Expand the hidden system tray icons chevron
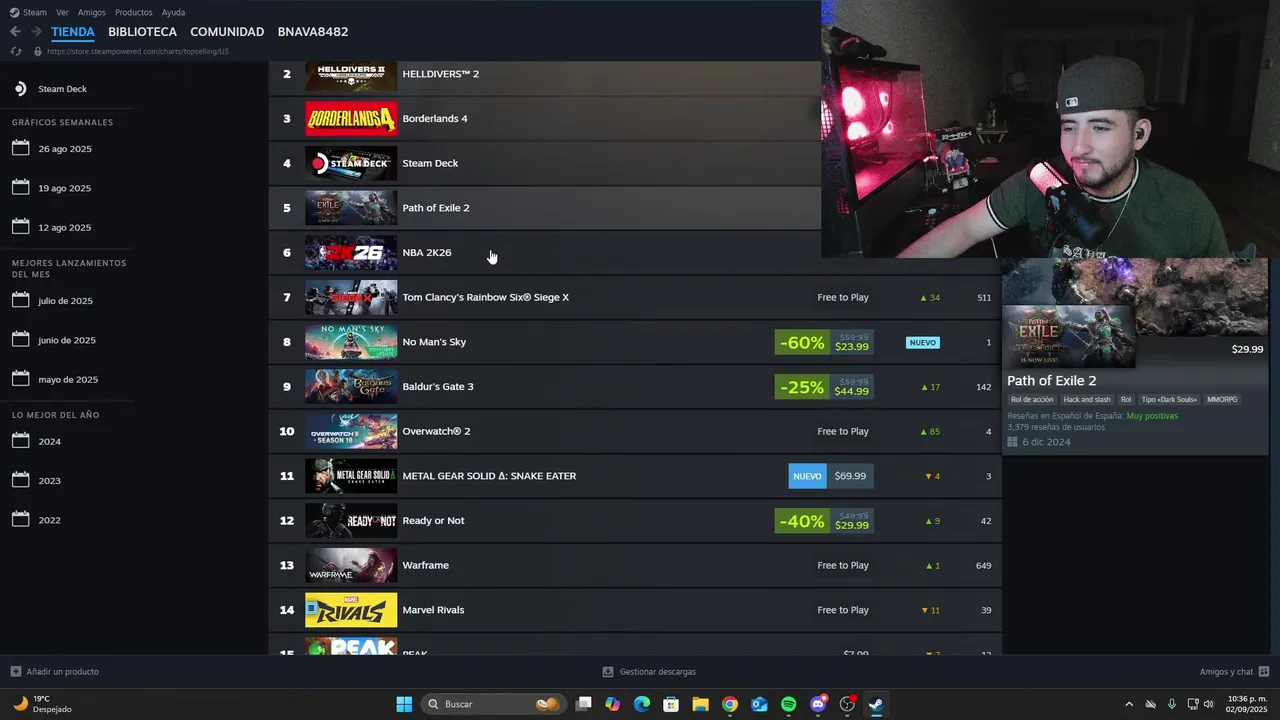The height and width of the screenshot is (720, 1280). 1129,704
